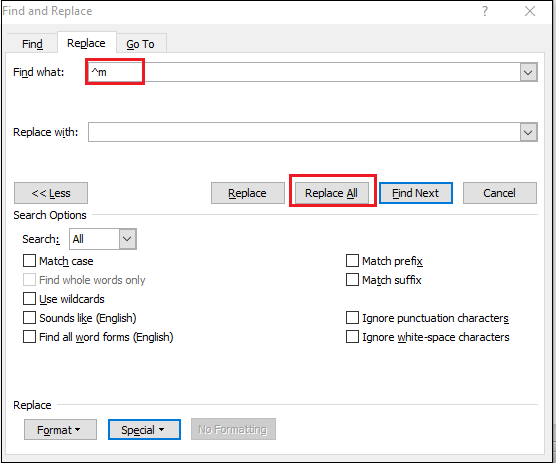Click the help question mark icon
Image resolution: width=556 pixels, height=463 pixels.
(485, 11)
